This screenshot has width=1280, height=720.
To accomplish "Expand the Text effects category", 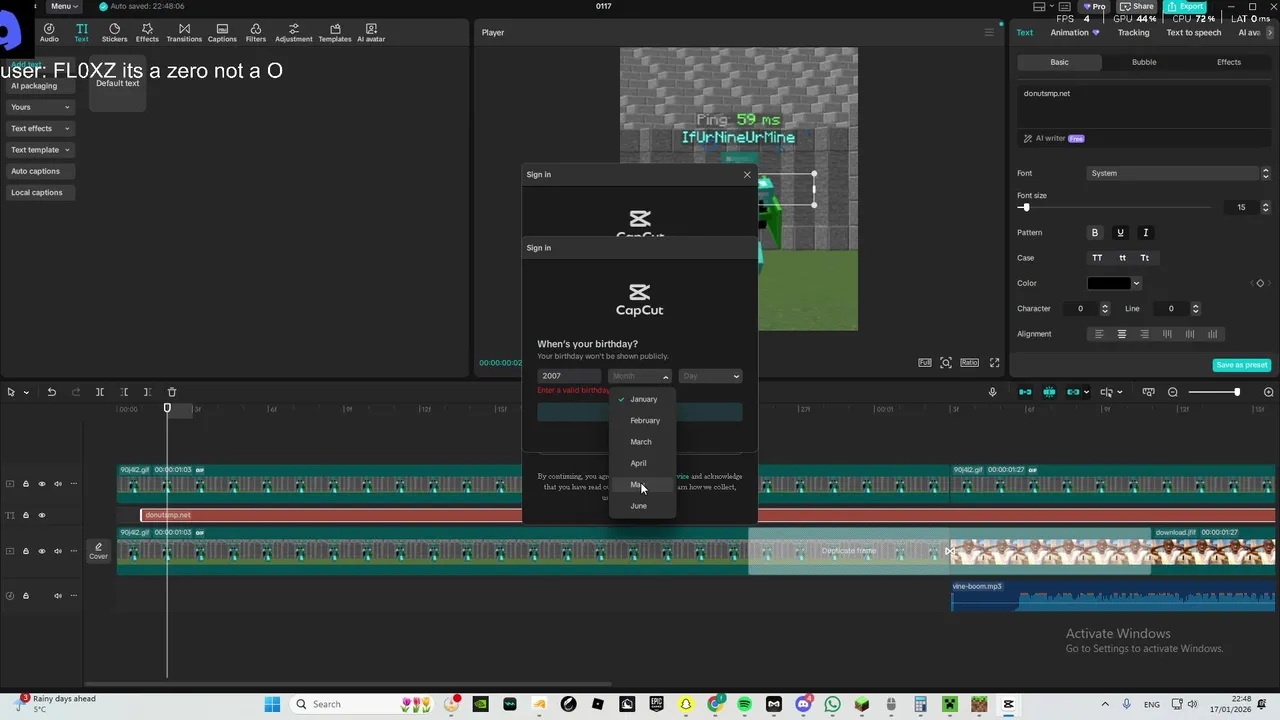I will 39,129.
